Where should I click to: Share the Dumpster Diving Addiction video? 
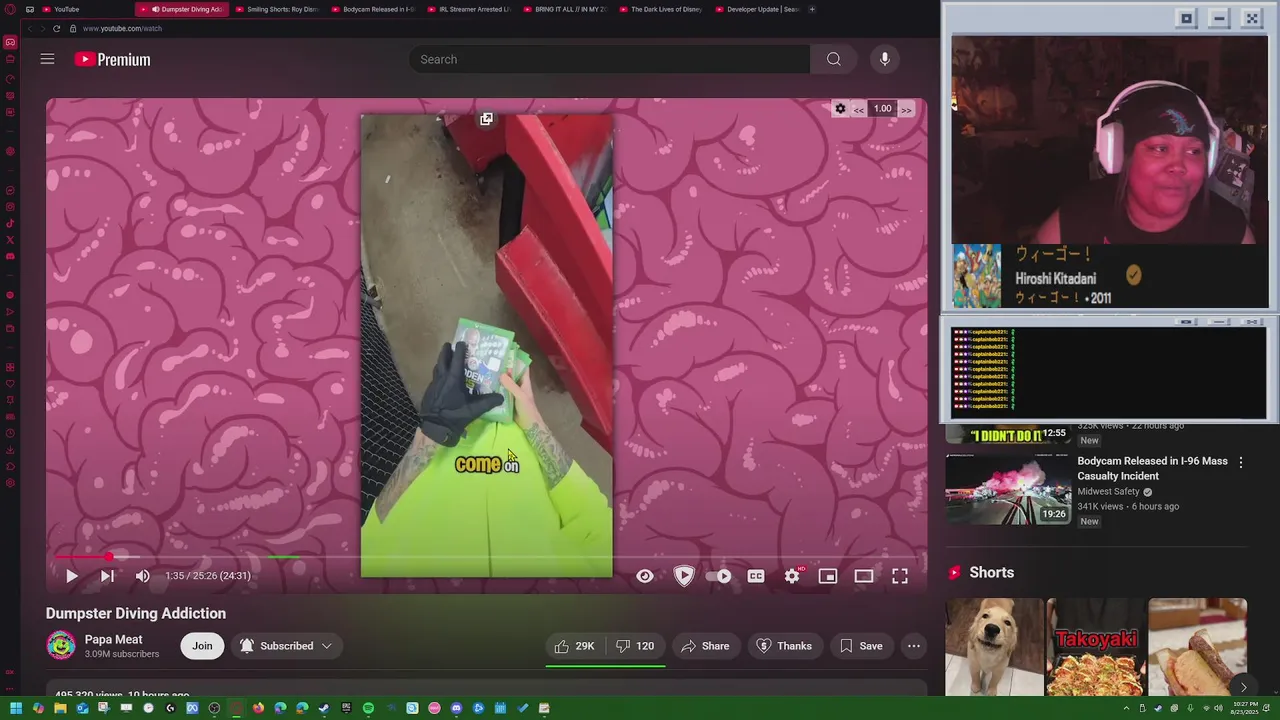click(x=705, y=646)
